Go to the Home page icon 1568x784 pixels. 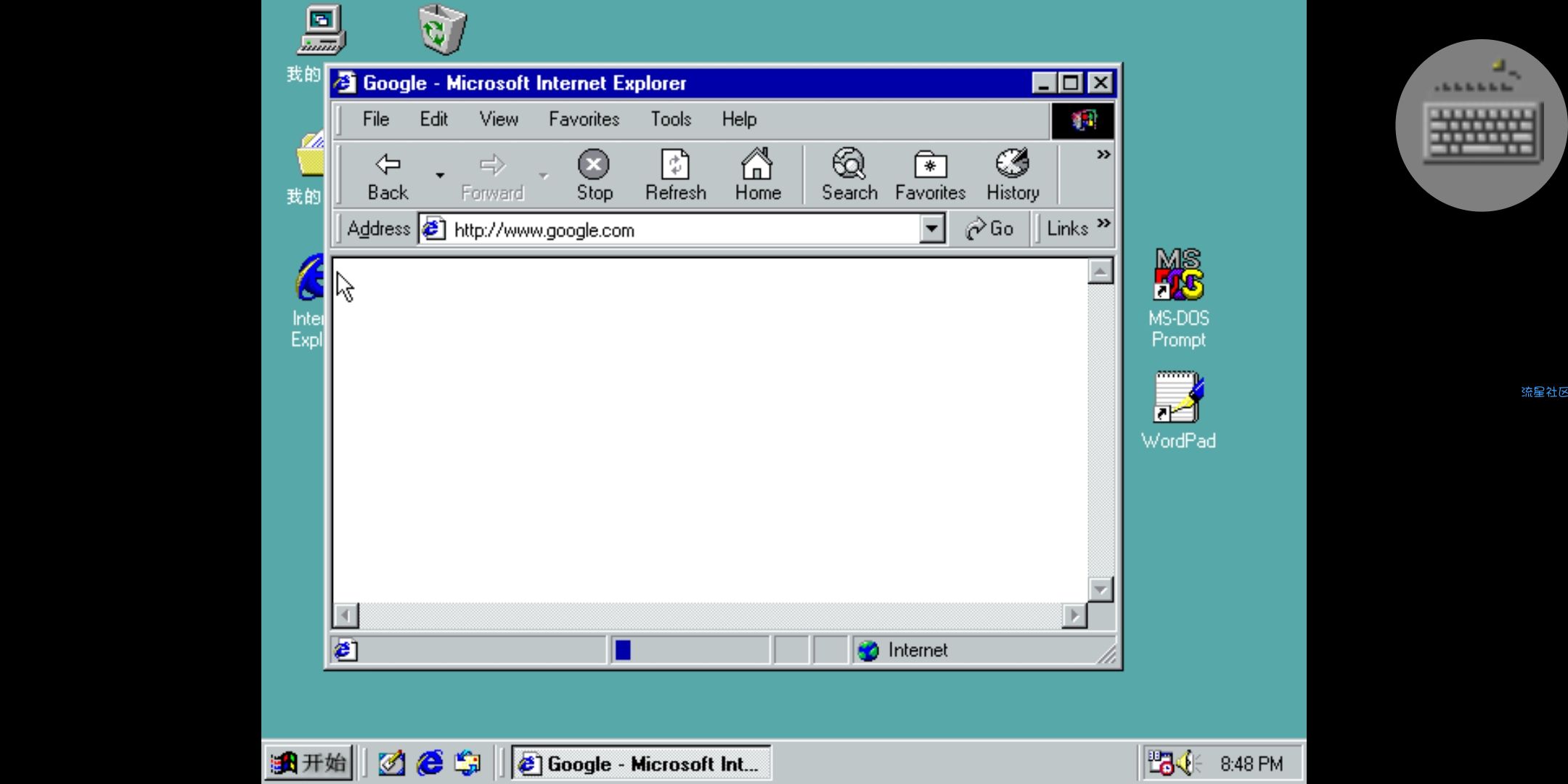point(757,176)
